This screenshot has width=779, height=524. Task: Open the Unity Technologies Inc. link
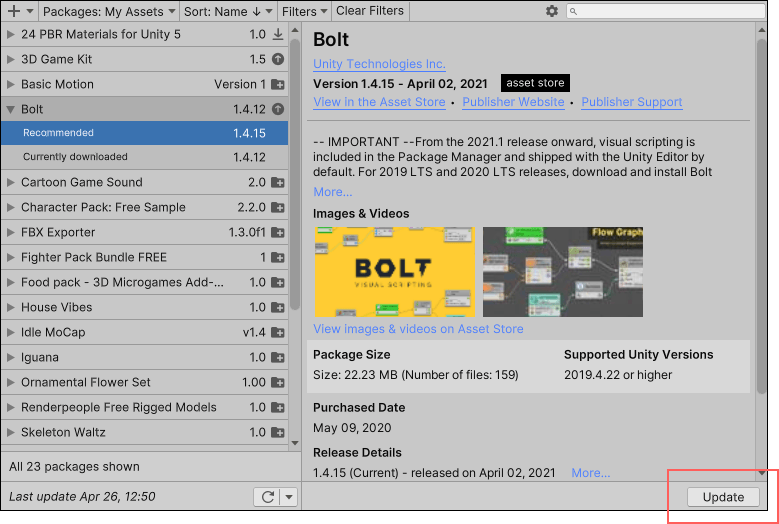[379, 64]
